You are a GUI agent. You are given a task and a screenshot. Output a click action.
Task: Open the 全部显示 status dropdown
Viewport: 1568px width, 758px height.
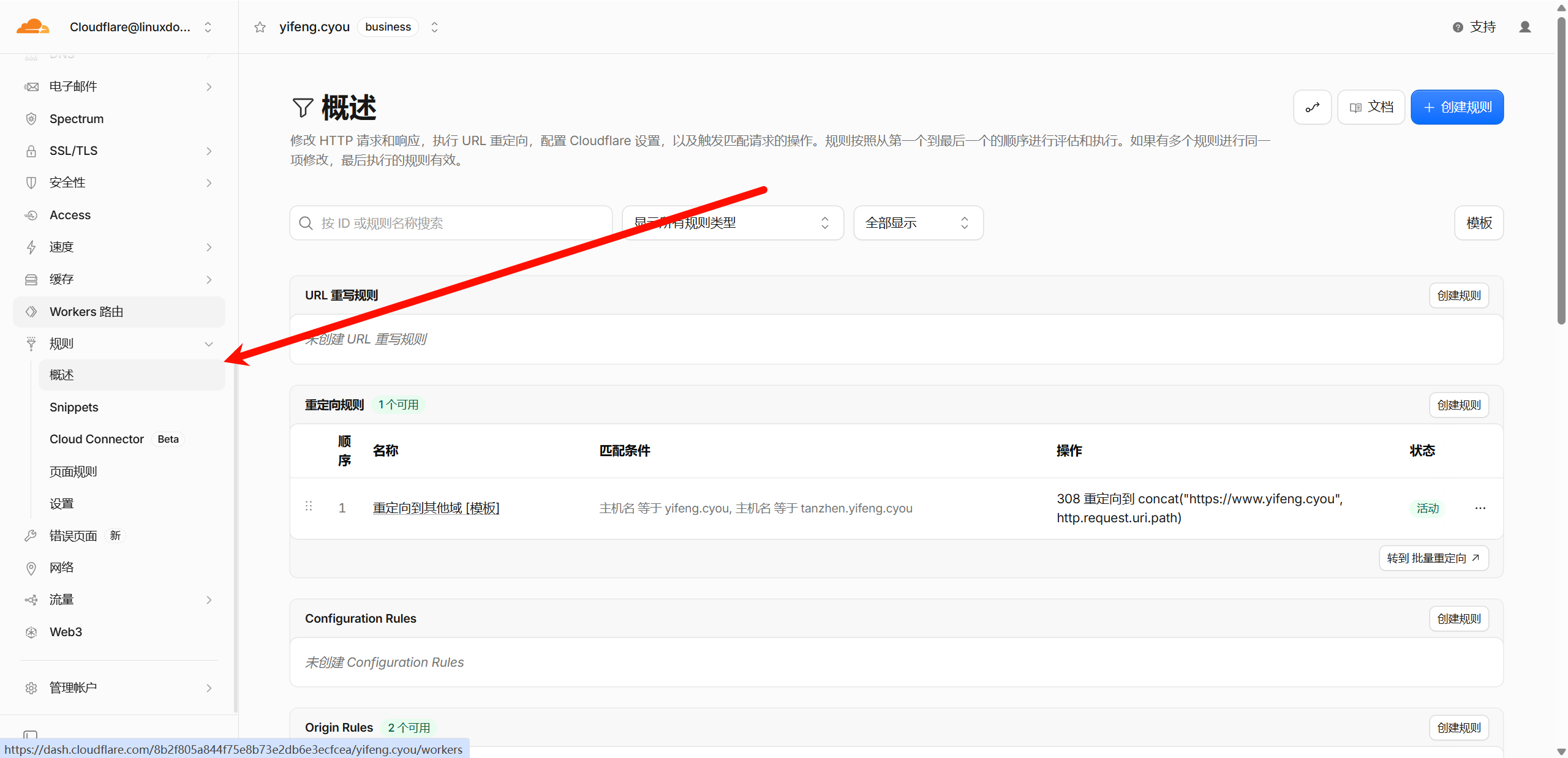918,223
